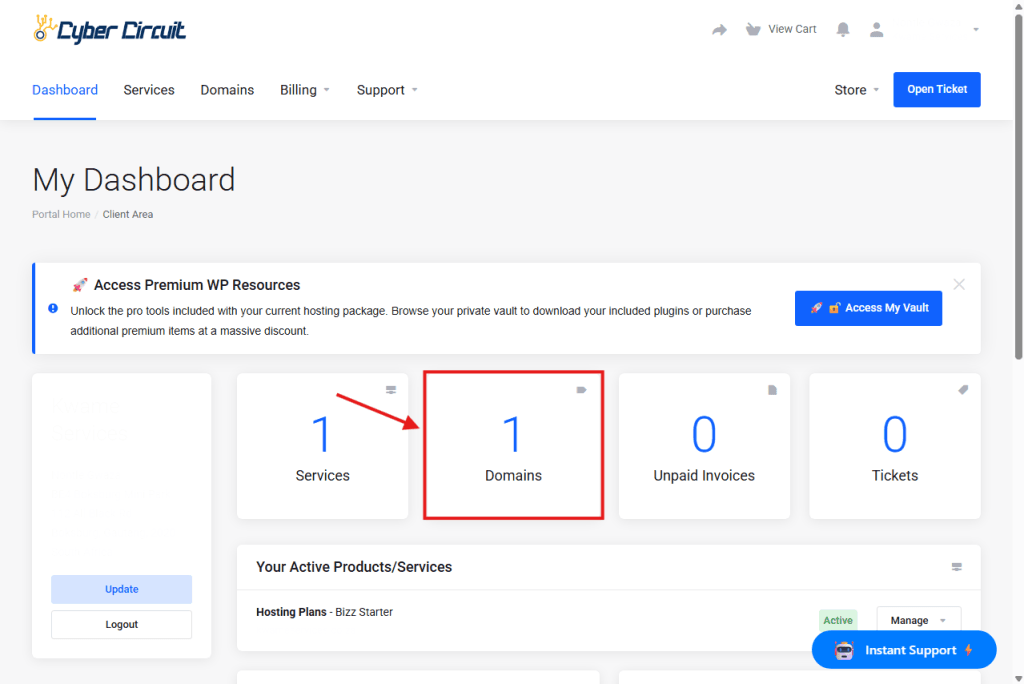Open the Store dropdown menu

(x=856, y=90)
